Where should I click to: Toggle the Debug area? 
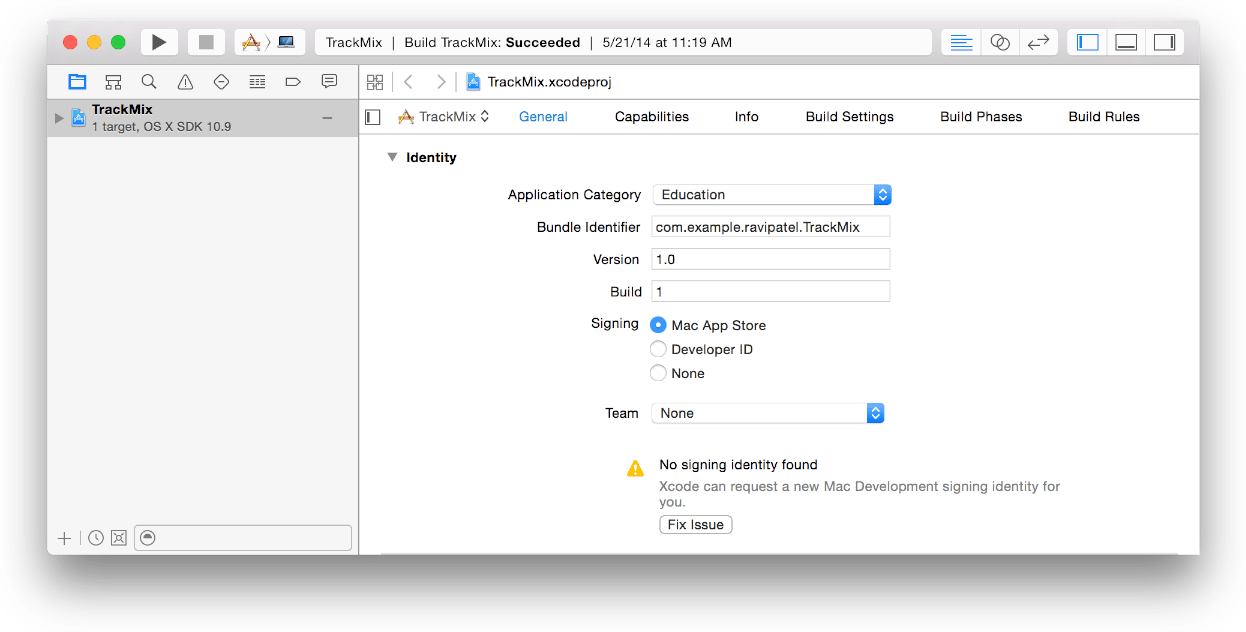tap(1126, 42)
